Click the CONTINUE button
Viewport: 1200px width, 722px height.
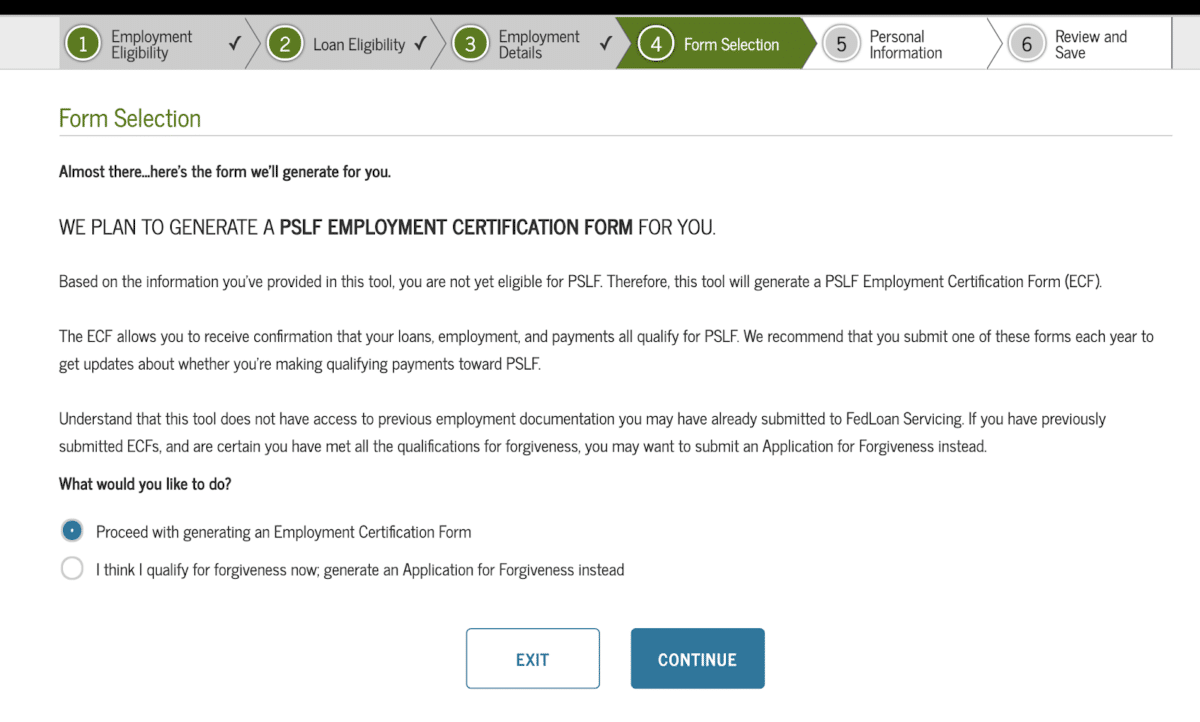click(x=697, y=659)
